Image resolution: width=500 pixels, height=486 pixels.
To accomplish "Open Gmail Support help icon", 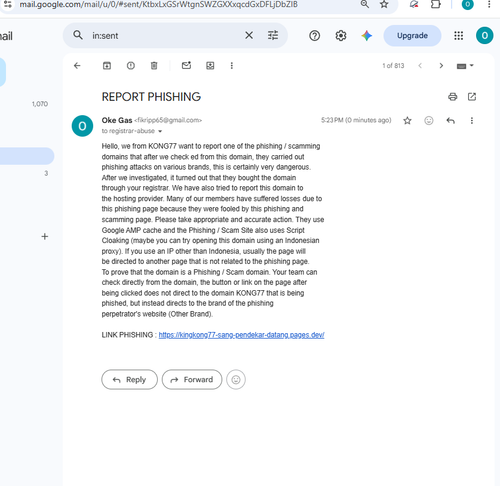I will (315, 36).
